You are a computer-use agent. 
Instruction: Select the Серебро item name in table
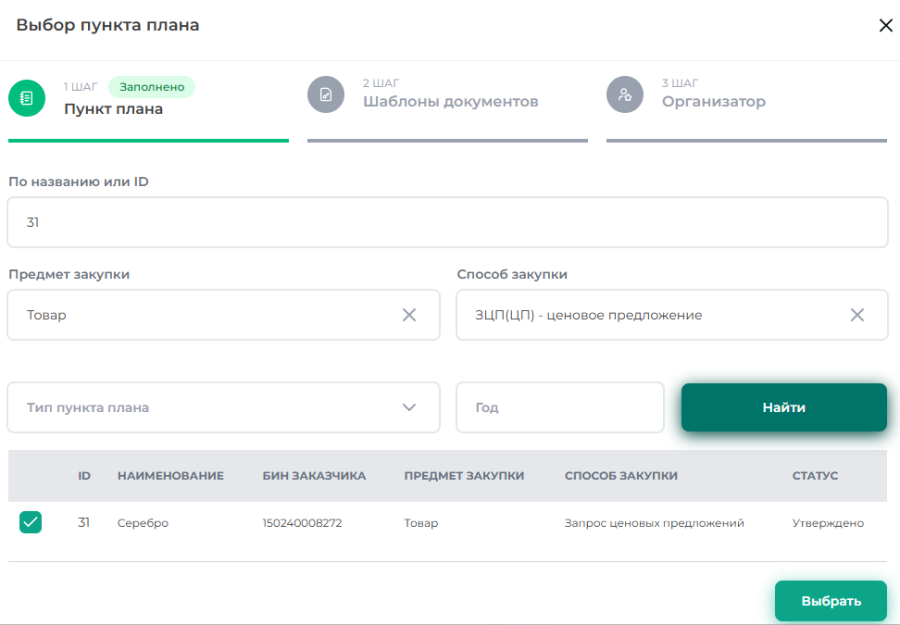pyautogui.click(x=142, y=523)
